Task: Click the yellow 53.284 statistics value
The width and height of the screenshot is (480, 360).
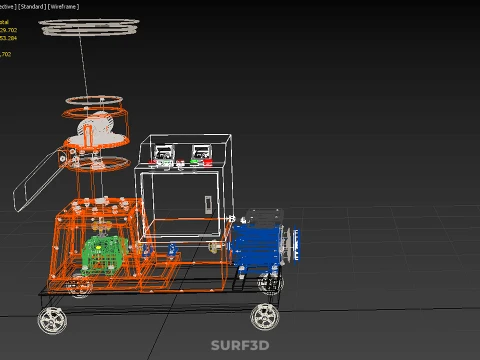Action: click(x=8, y=38)
